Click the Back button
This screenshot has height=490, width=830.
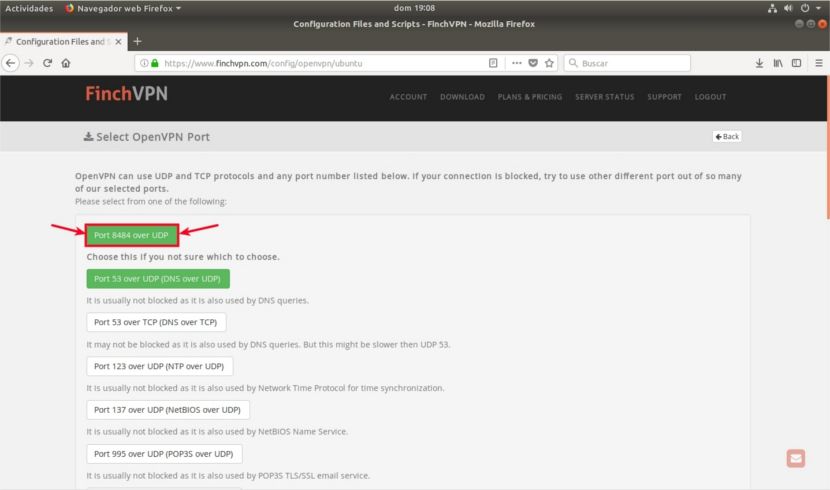(x=727, y=137)
